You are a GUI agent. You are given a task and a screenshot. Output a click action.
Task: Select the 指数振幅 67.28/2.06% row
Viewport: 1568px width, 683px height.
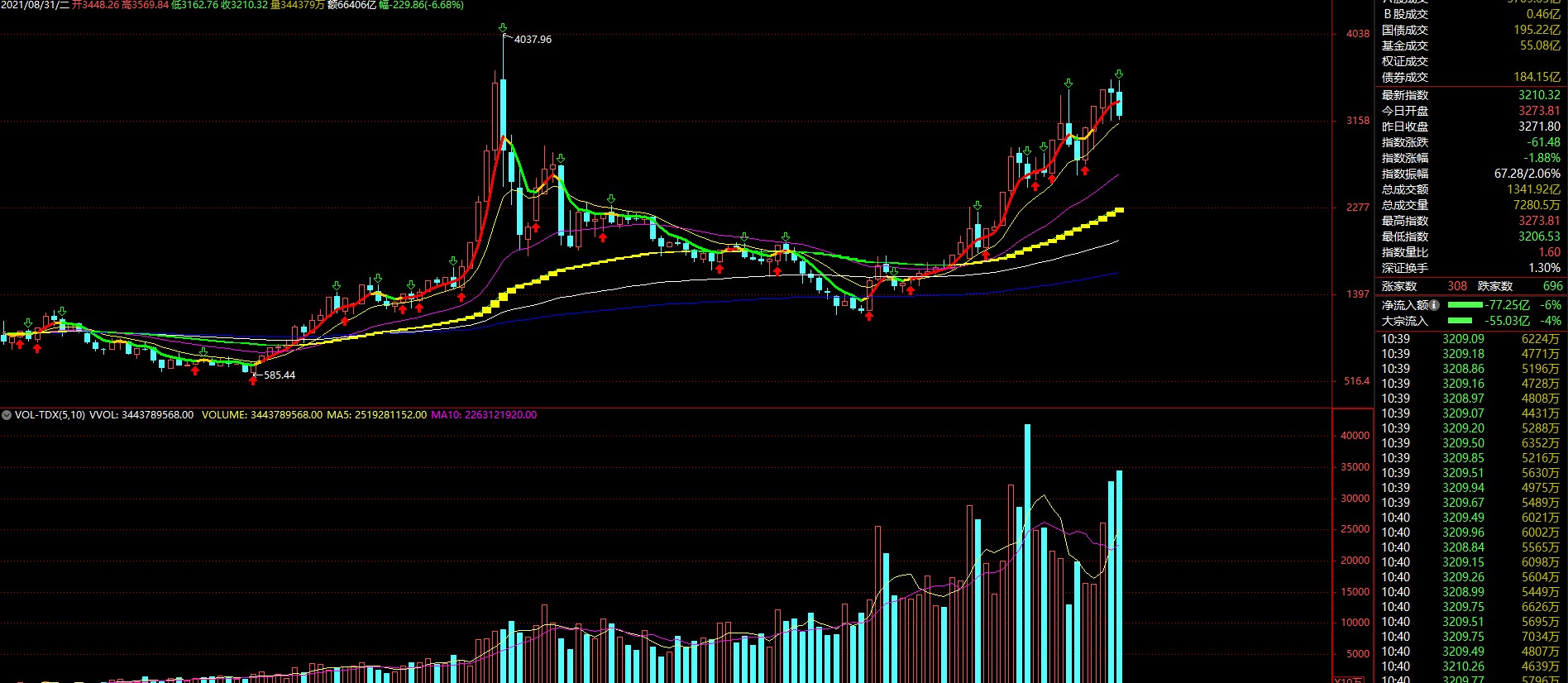(x=1471, y=174)
